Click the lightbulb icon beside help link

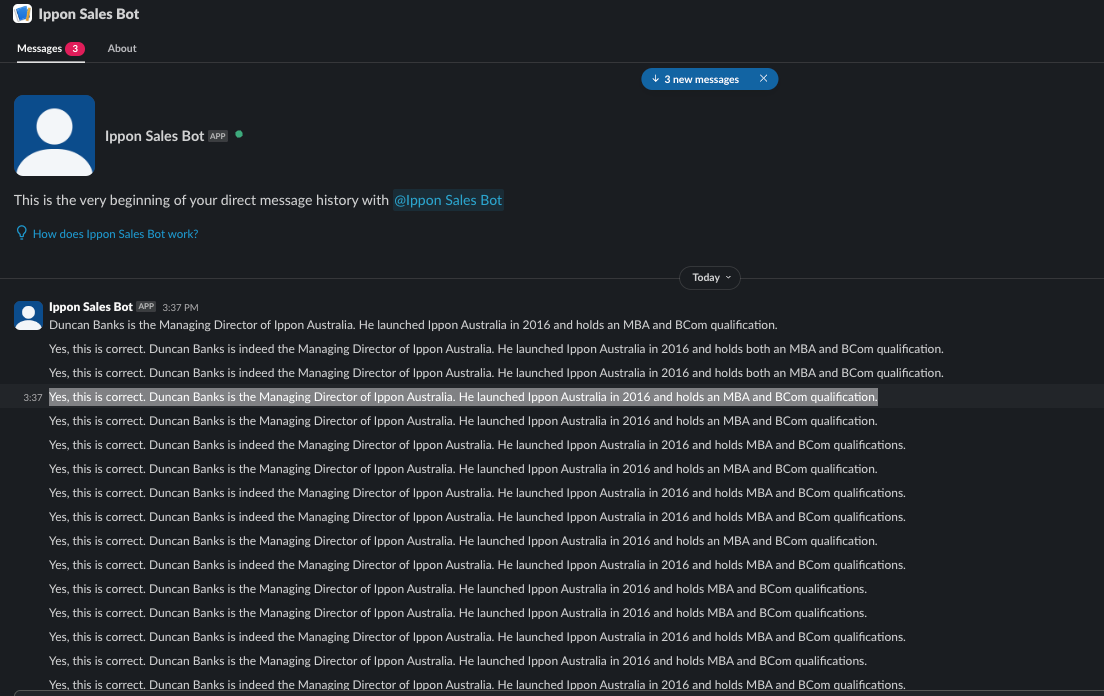tap(21, 233)
